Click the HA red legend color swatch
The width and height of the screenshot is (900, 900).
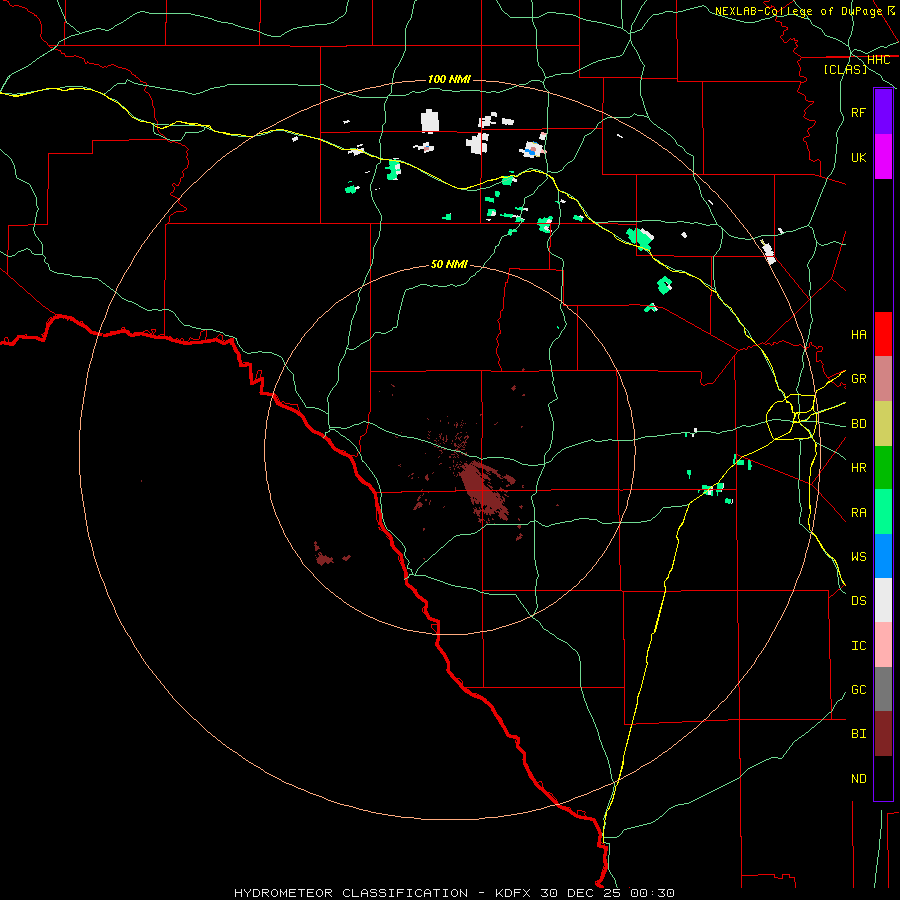[x=883, y=334]
